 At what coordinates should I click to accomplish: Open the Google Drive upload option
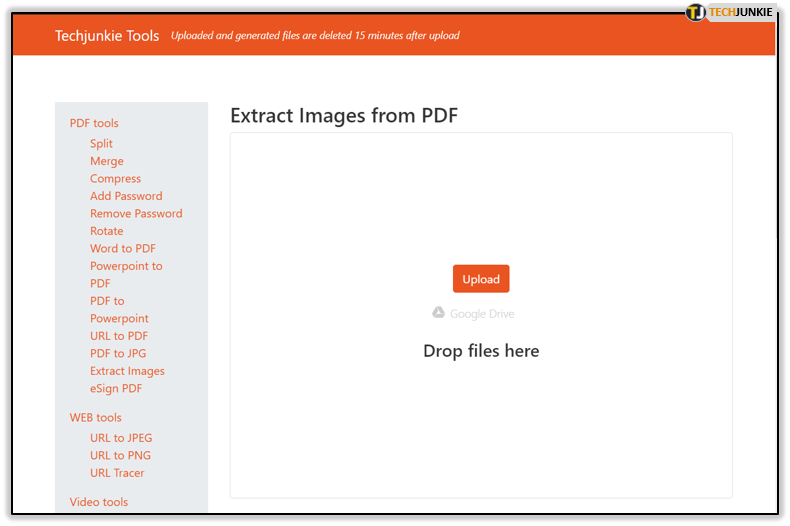pyautogui.click(x=473, y=313)
